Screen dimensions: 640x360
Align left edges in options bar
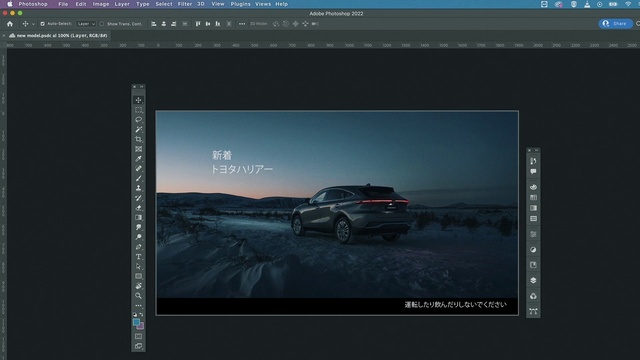[154, 24]
